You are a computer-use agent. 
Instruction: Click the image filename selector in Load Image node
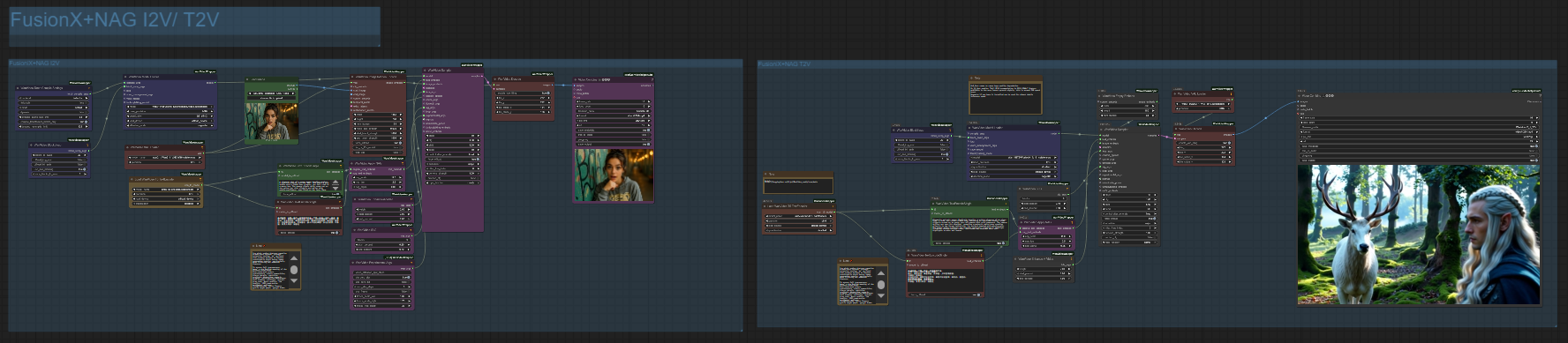pyautogui.click(x=271, y=93)
